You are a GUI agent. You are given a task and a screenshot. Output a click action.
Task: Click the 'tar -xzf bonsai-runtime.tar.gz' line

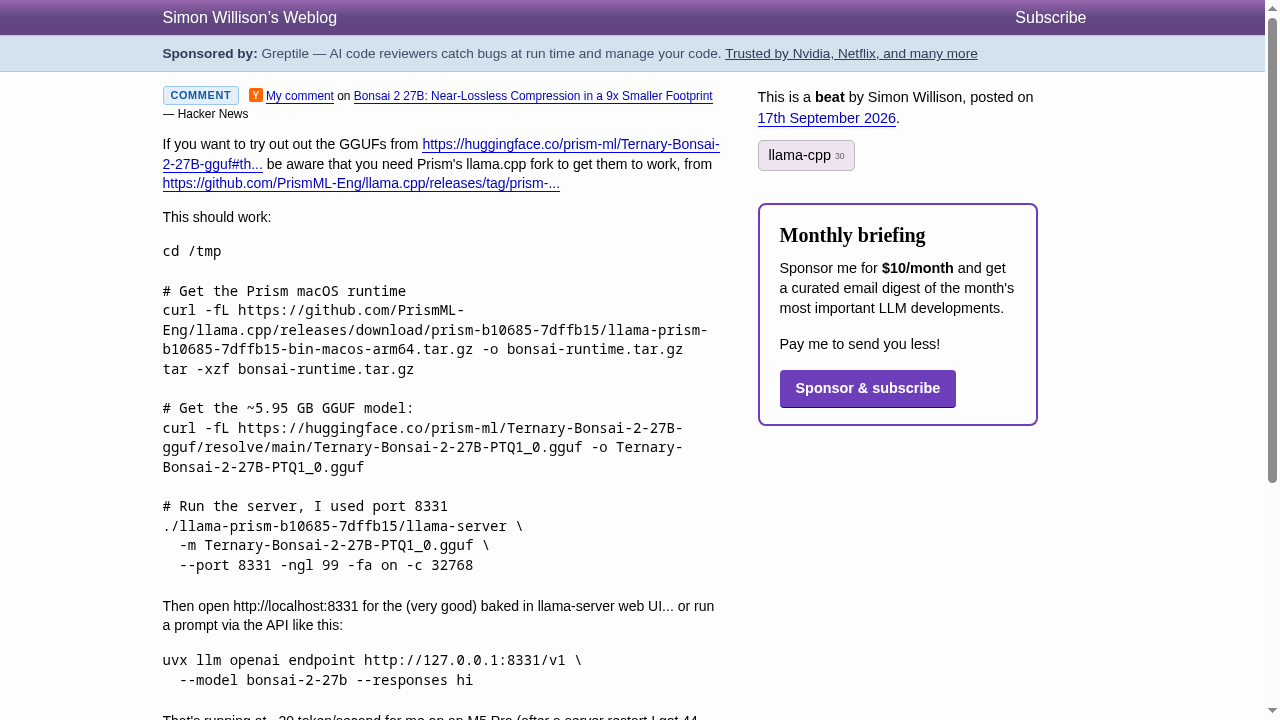pyautogui.click(x=288, y=369)
